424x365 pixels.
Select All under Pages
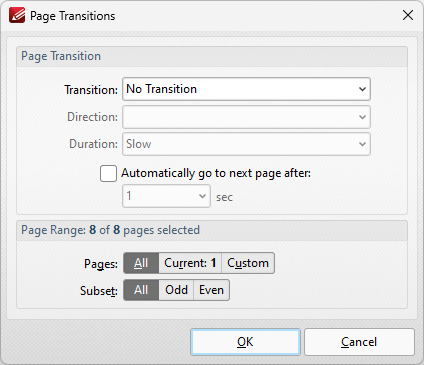click(x=141, y=263)
